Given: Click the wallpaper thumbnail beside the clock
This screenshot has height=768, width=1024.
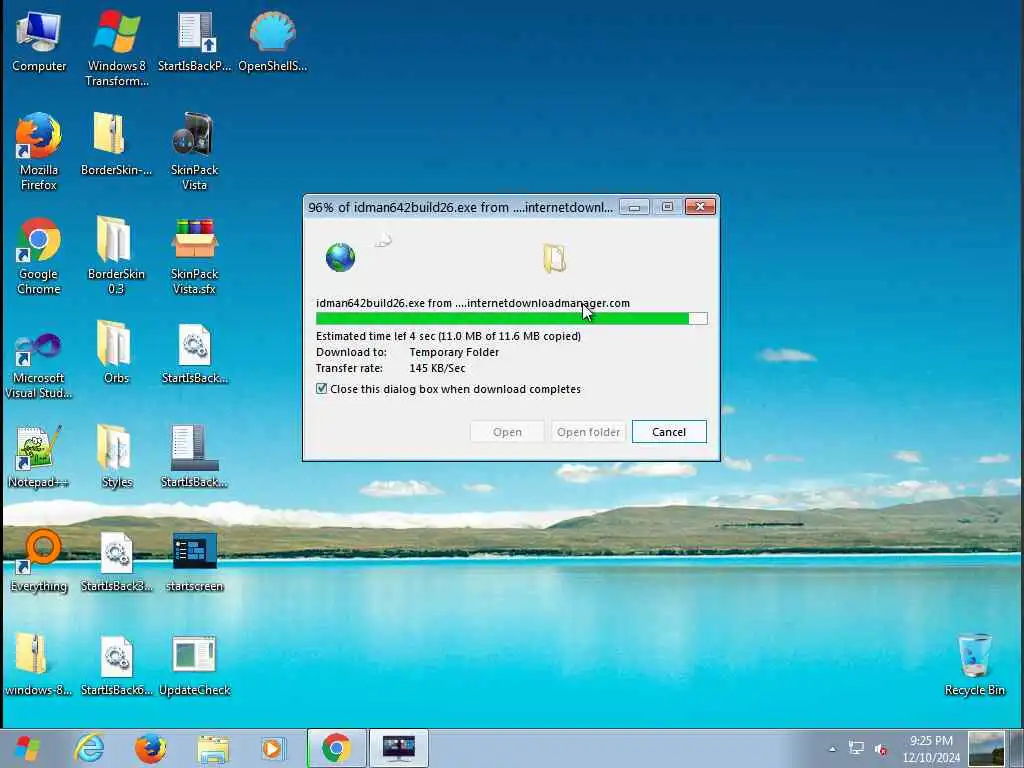Looking at the screenshot, I should click(x=986, y=748).
